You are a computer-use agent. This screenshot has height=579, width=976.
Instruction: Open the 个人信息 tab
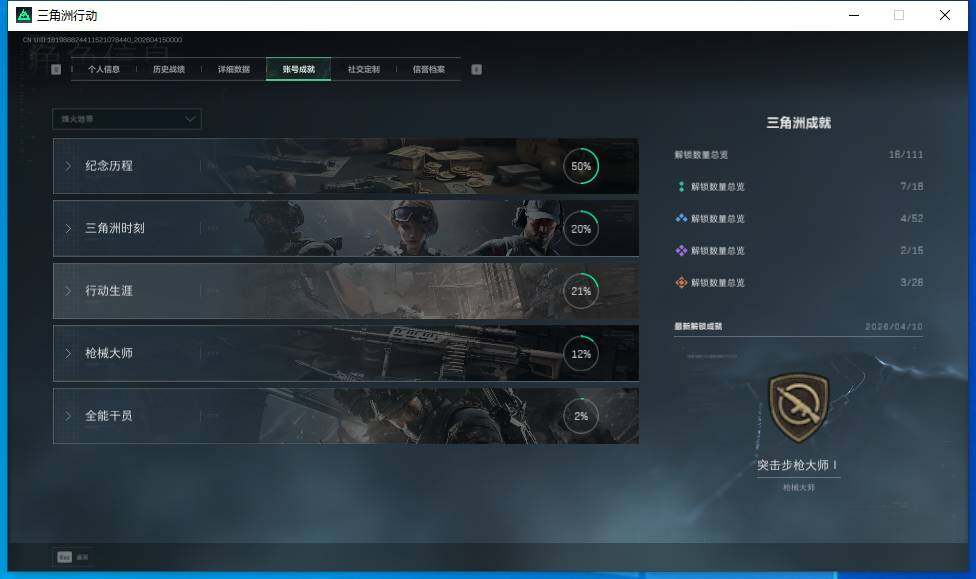tap(103, 69)
